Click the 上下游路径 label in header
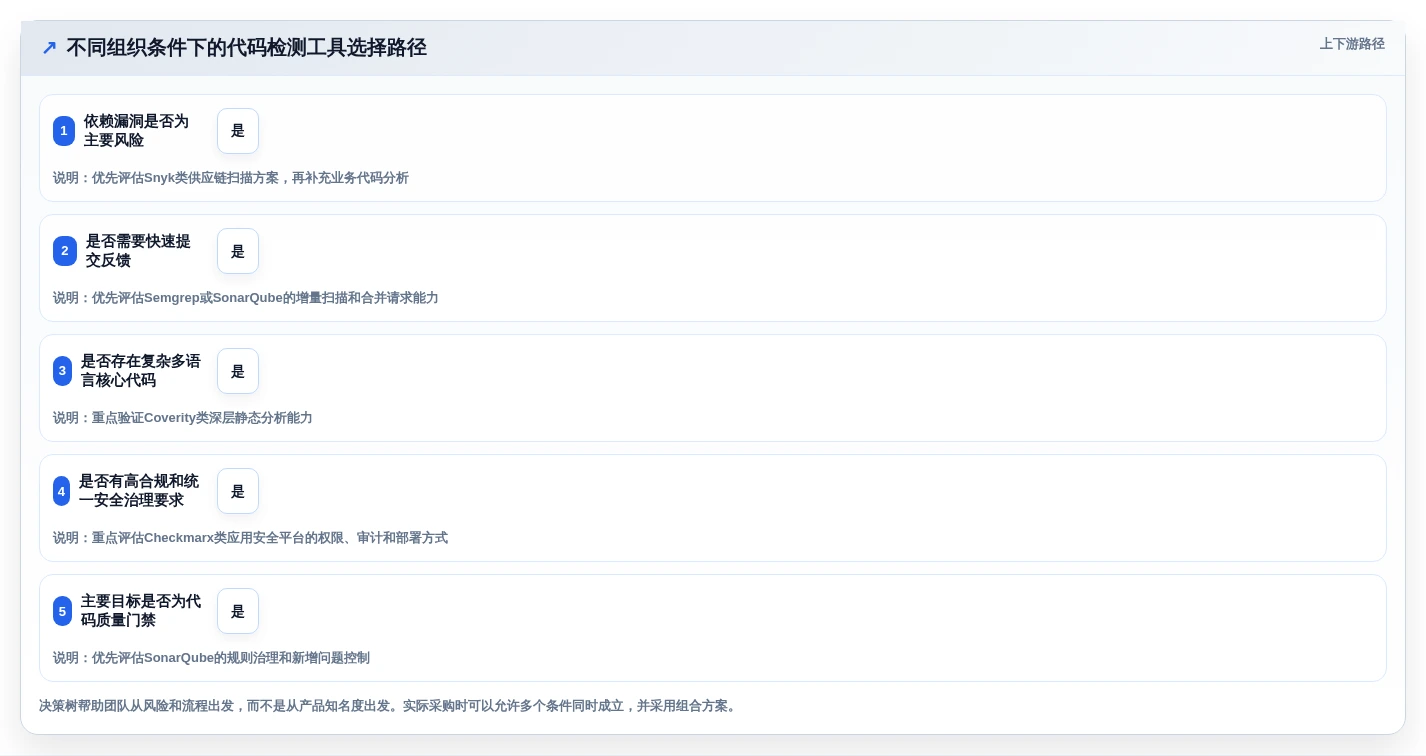The width and height of the screenshot is (1426, 756). [x=1352, y=44]
